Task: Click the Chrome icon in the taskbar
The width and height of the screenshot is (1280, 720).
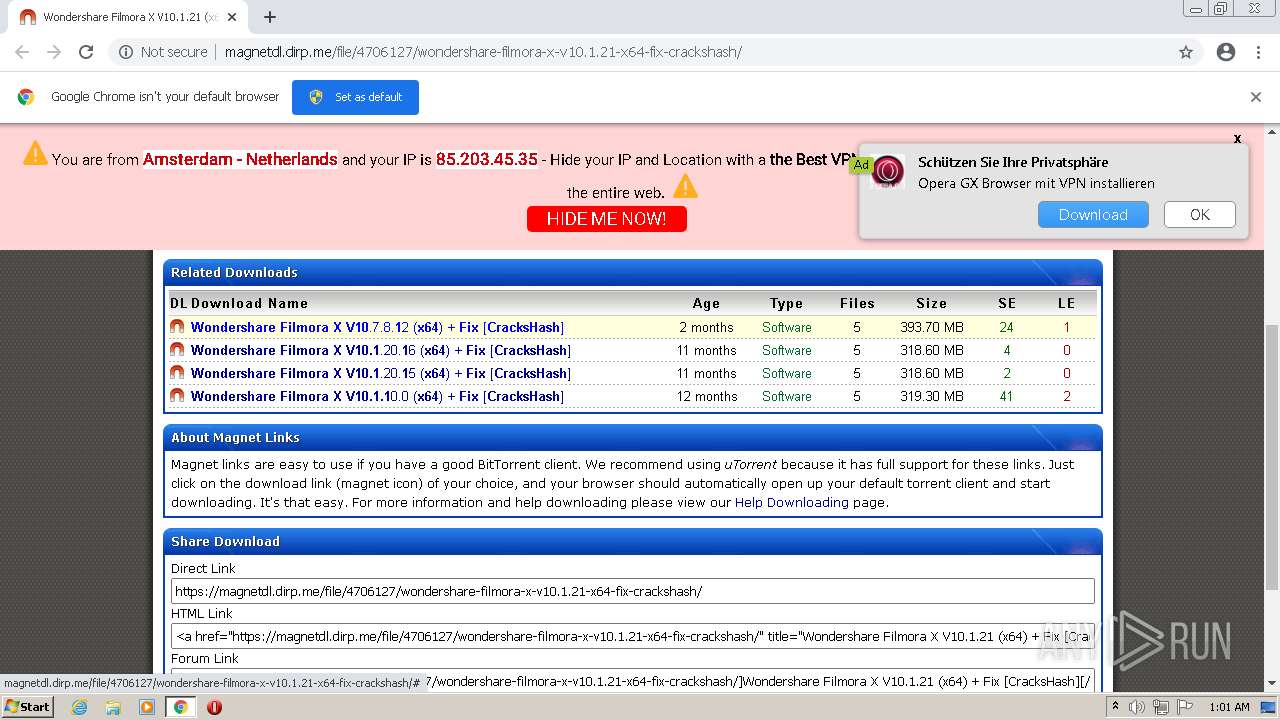Action: [181, 707]
